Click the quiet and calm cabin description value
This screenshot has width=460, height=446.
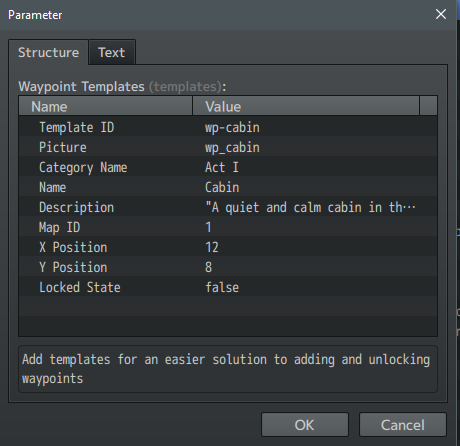point(310,207)
